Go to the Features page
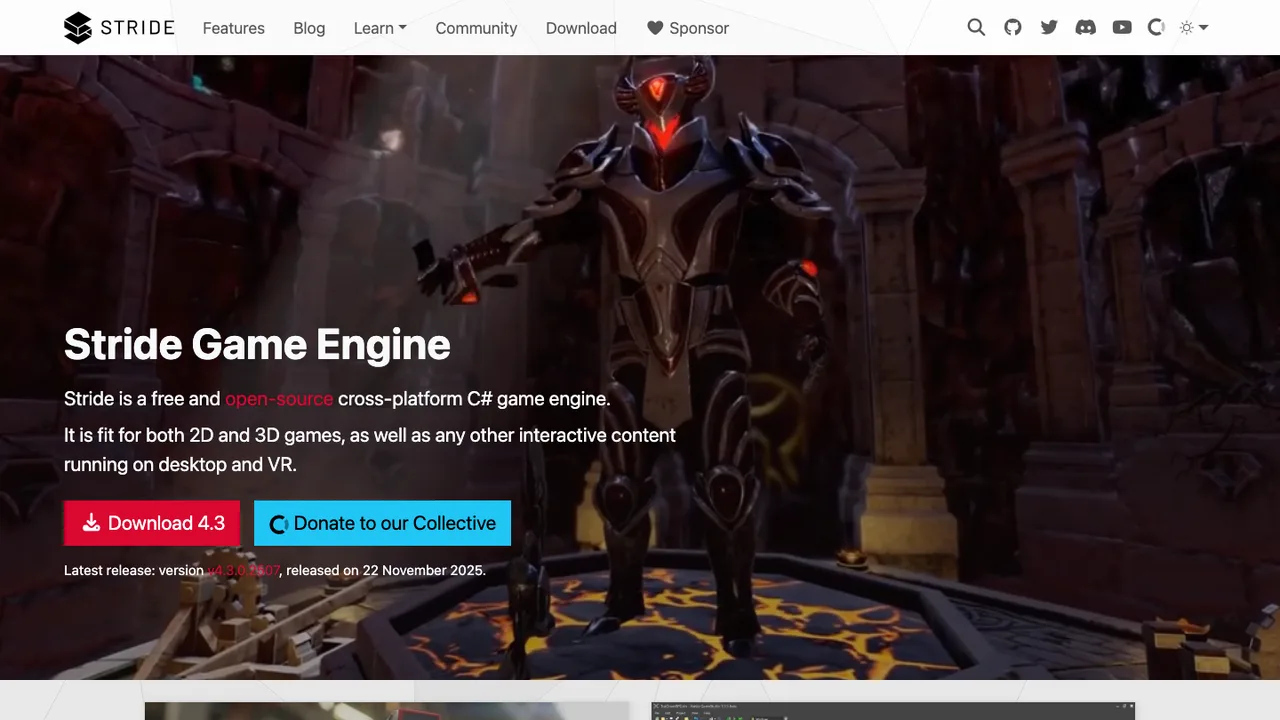 point(234,28)
